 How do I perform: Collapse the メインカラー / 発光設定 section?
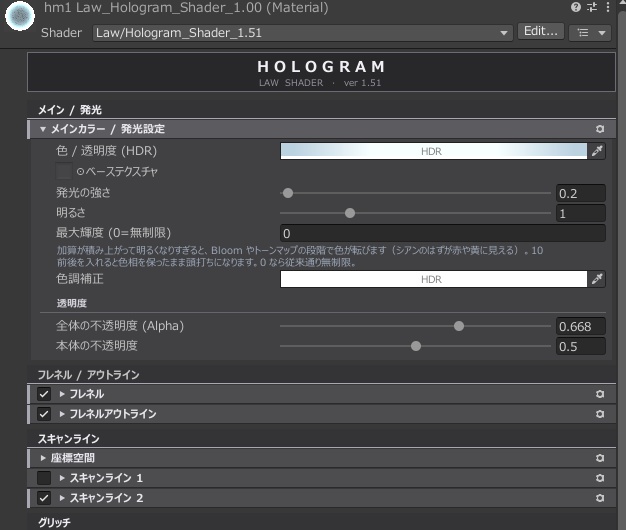[x=43, y=129]
